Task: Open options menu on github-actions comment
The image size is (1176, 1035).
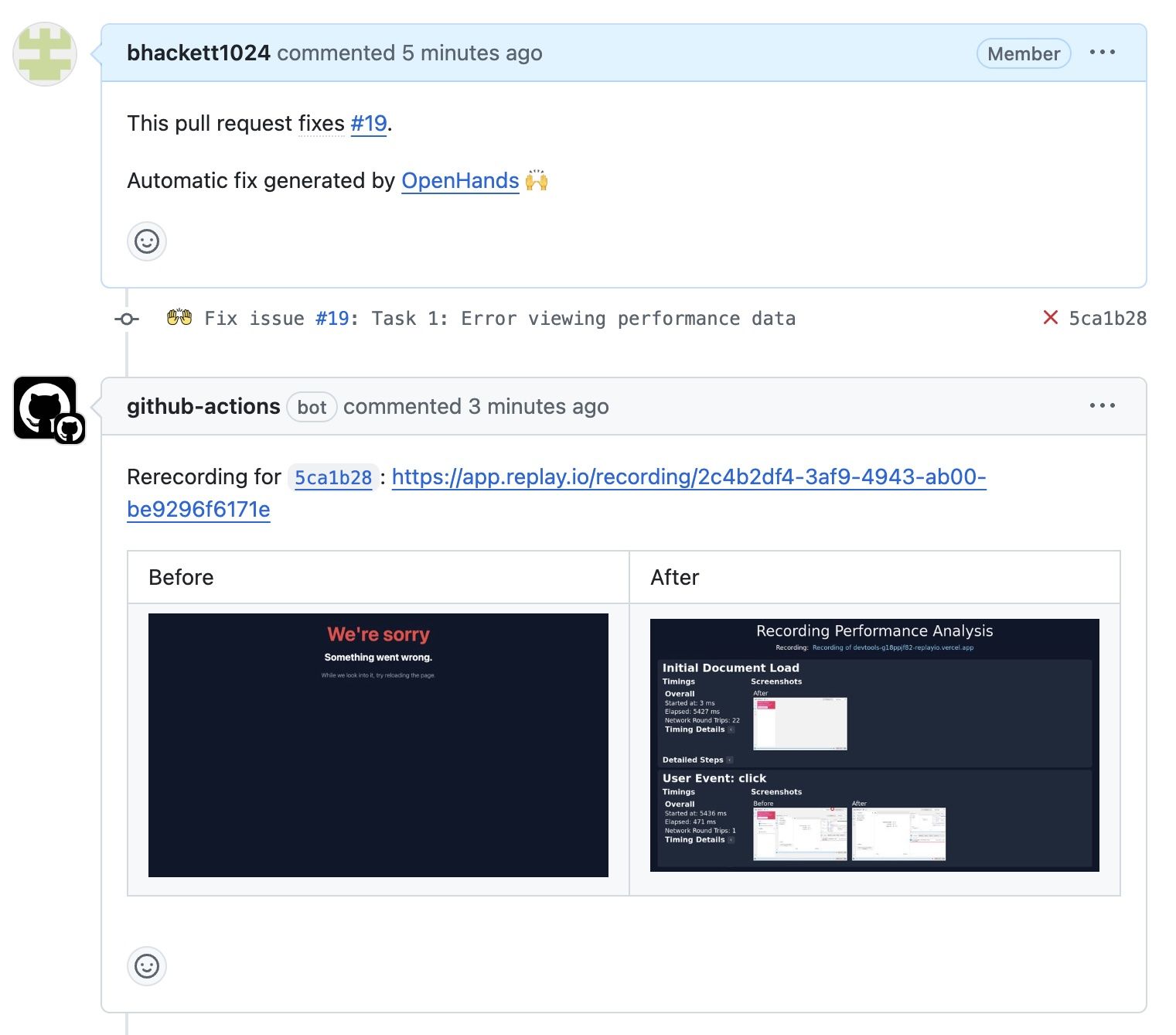Action: click(1102, 405)
